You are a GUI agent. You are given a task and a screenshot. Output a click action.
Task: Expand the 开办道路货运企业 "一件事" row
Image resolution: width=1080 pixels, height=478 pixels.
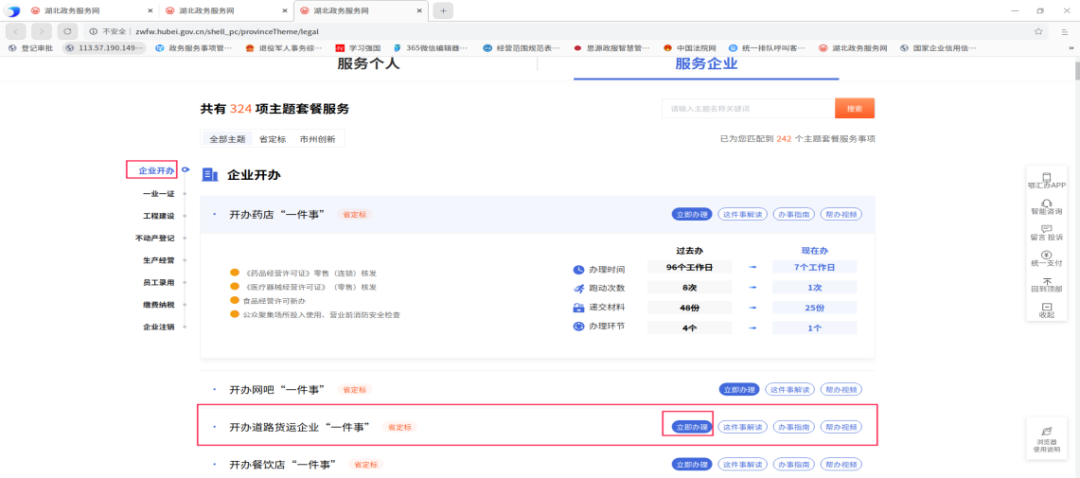pos(537,427)
